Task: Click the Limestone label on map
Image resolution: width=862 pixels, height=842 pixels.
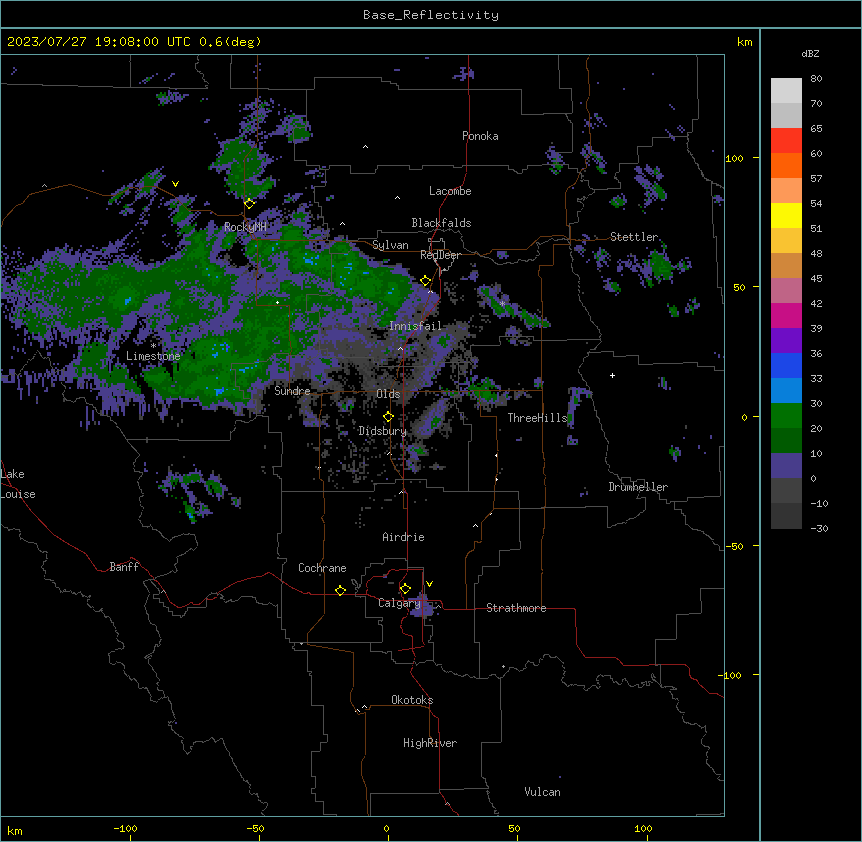Action: pos(153,356)
